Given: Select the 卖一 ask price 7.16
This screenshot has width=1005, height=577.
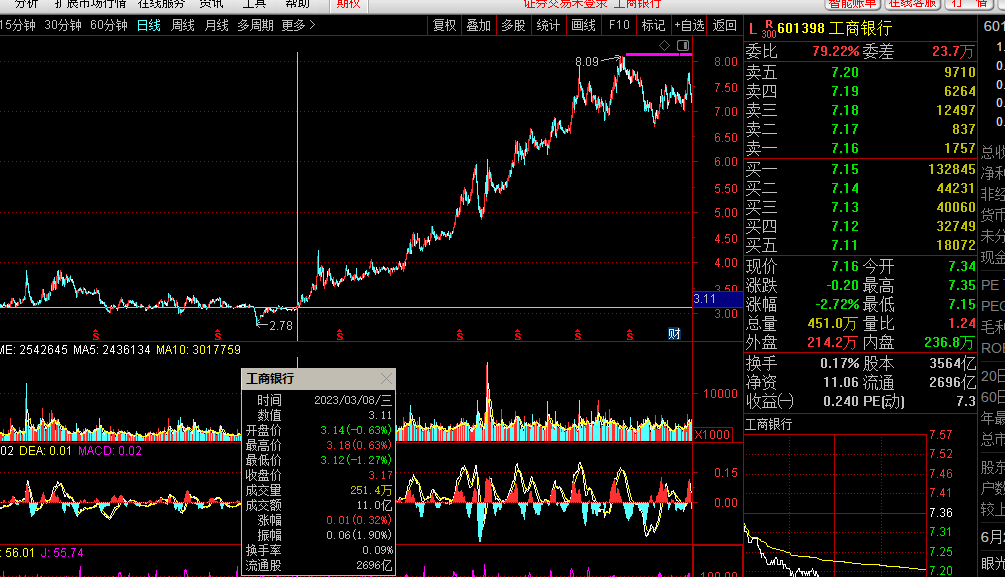Looking at the screenshot, I should point(845,148).
